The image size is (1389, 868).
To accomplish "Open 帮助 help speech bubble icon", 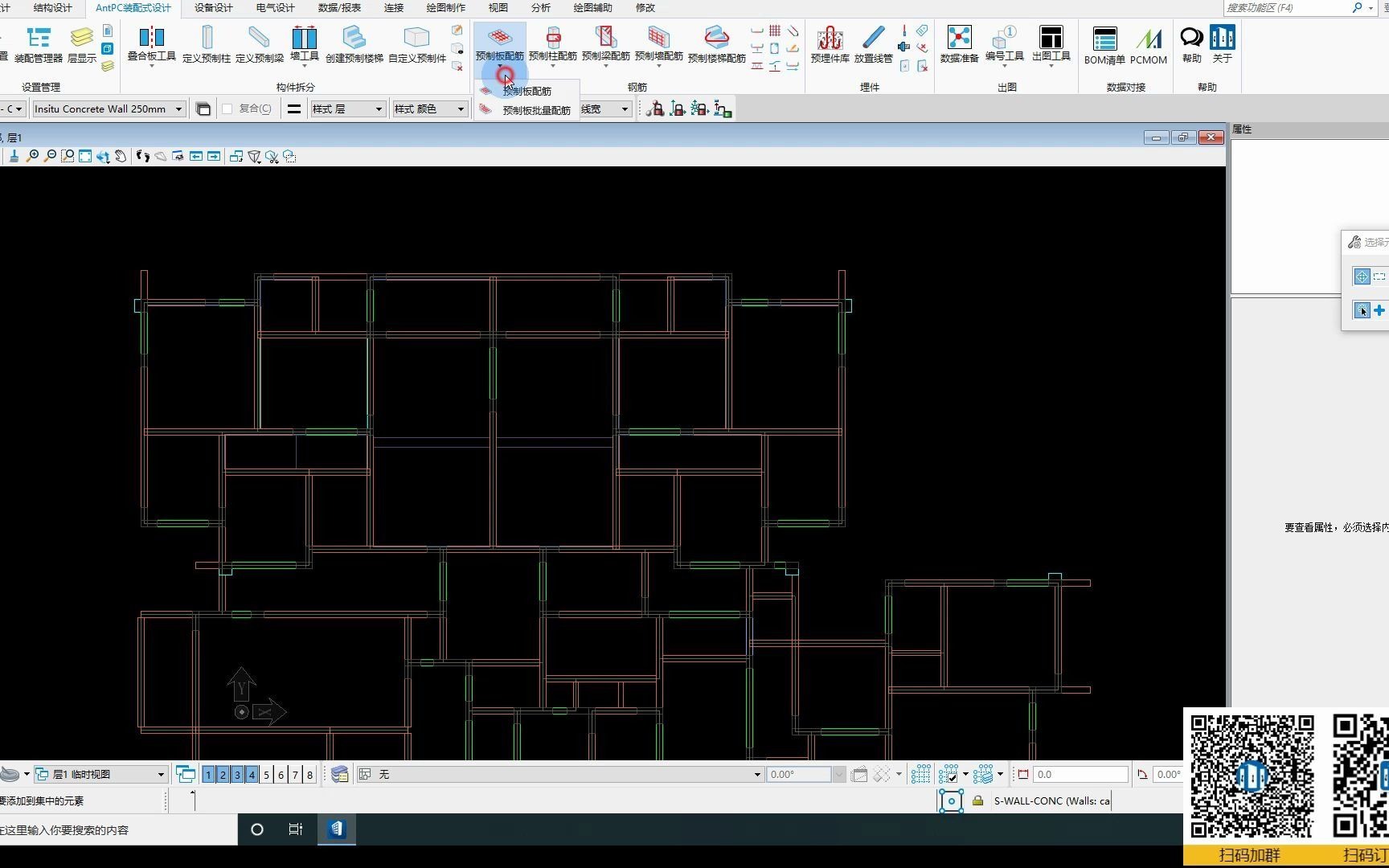I will [1192, 37].
